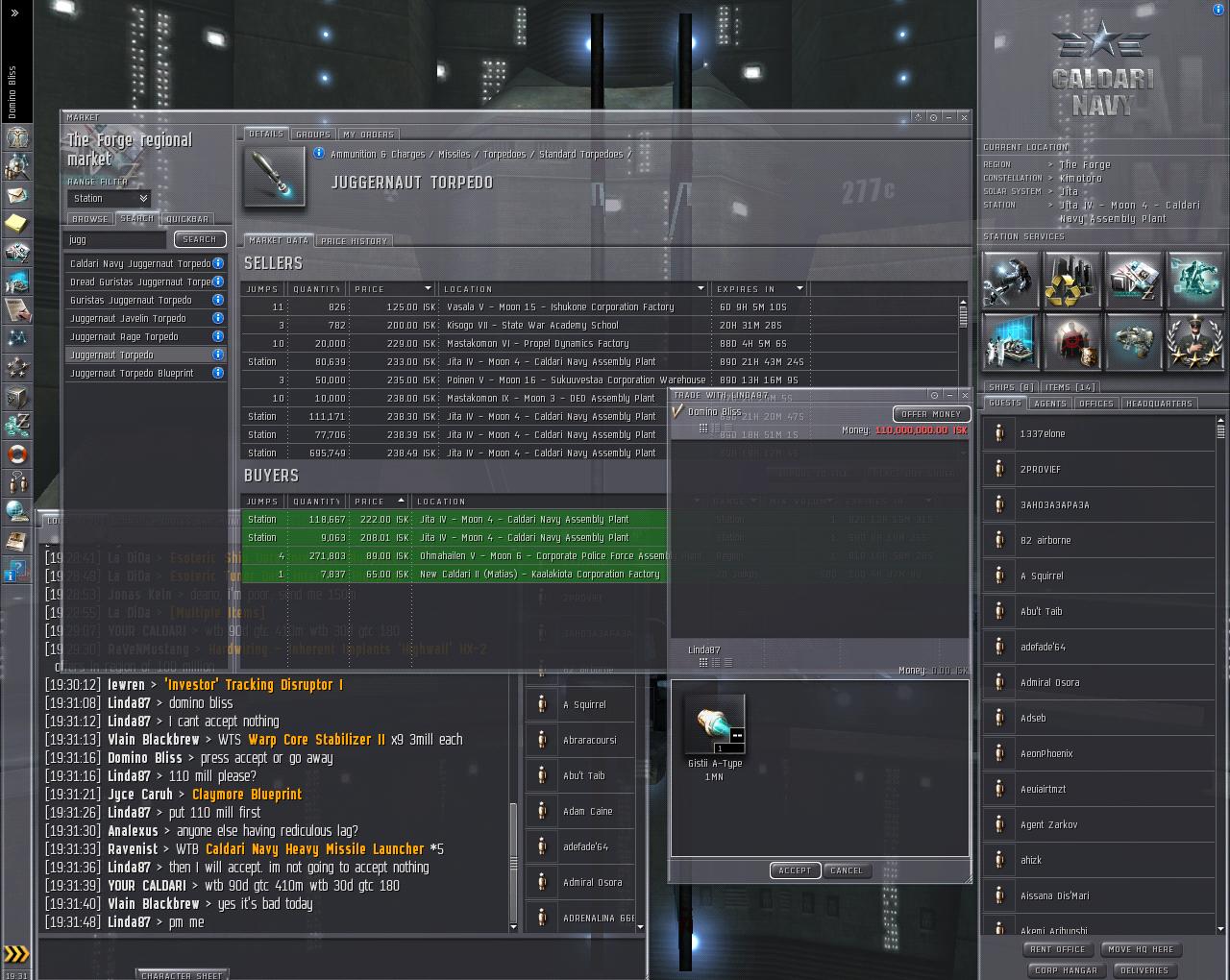Click the Offer Money button
1230x980 pixels.
931,414
